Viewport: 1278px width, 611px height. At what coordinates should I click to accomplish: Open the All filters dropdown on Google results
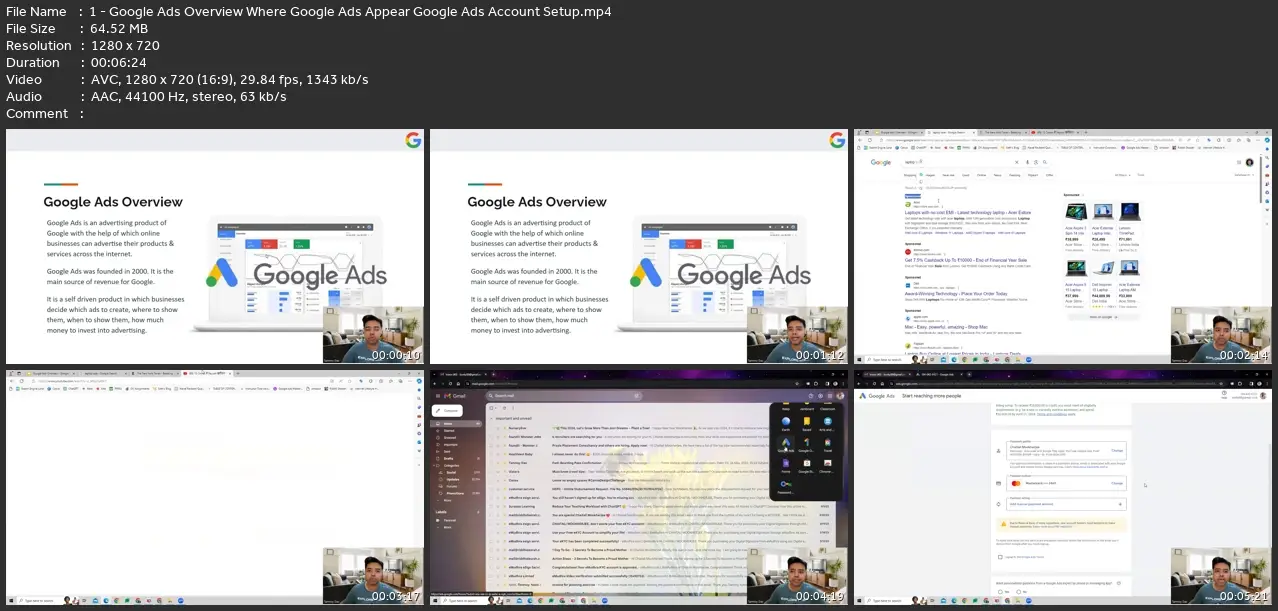pos(1122,175)
